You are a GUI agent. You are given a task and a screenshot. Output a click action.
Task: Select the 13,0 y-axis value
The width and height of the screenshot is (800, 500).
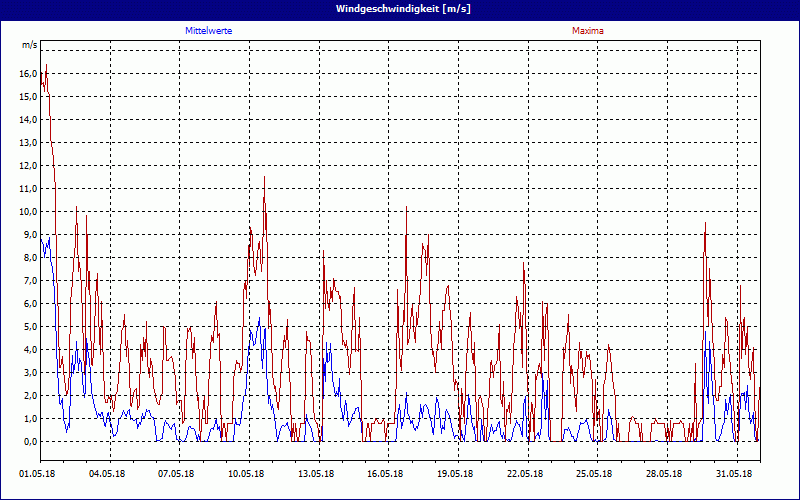[x=28, y=142]
